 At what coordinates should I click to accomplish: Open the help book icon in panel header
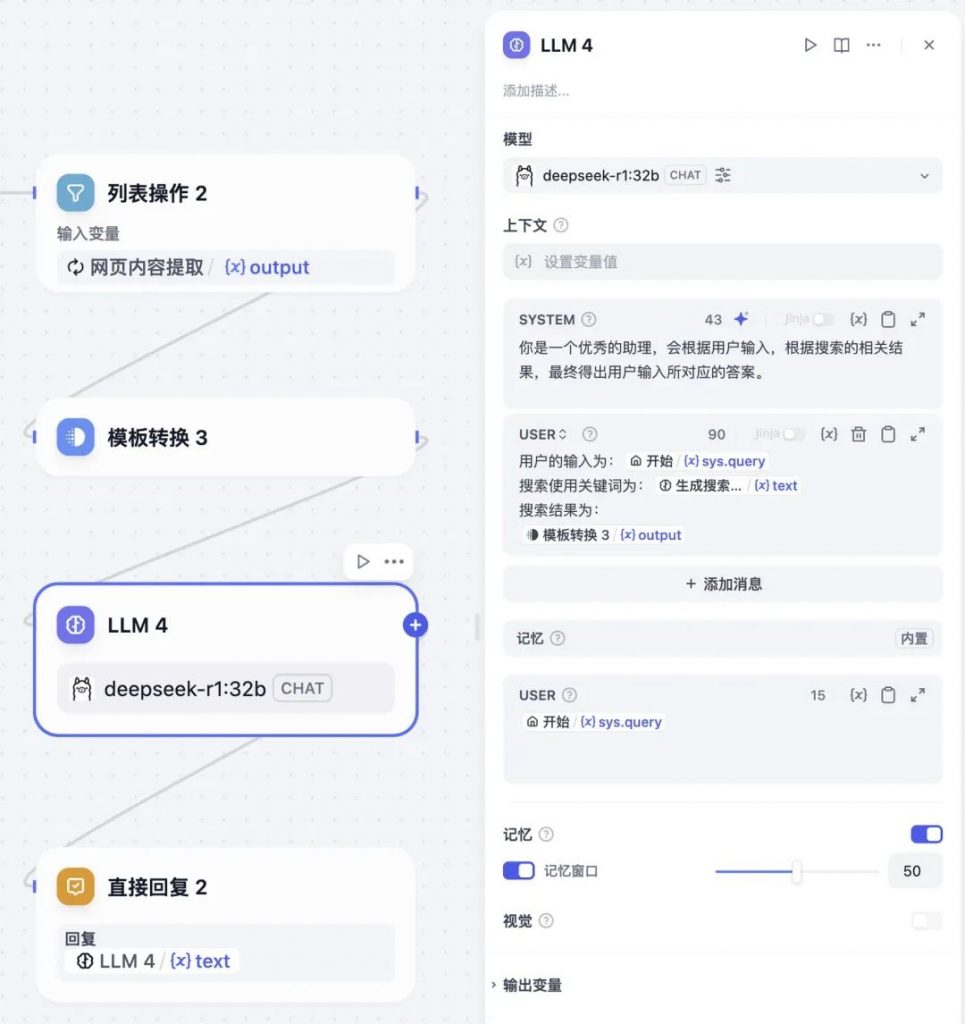842,45
